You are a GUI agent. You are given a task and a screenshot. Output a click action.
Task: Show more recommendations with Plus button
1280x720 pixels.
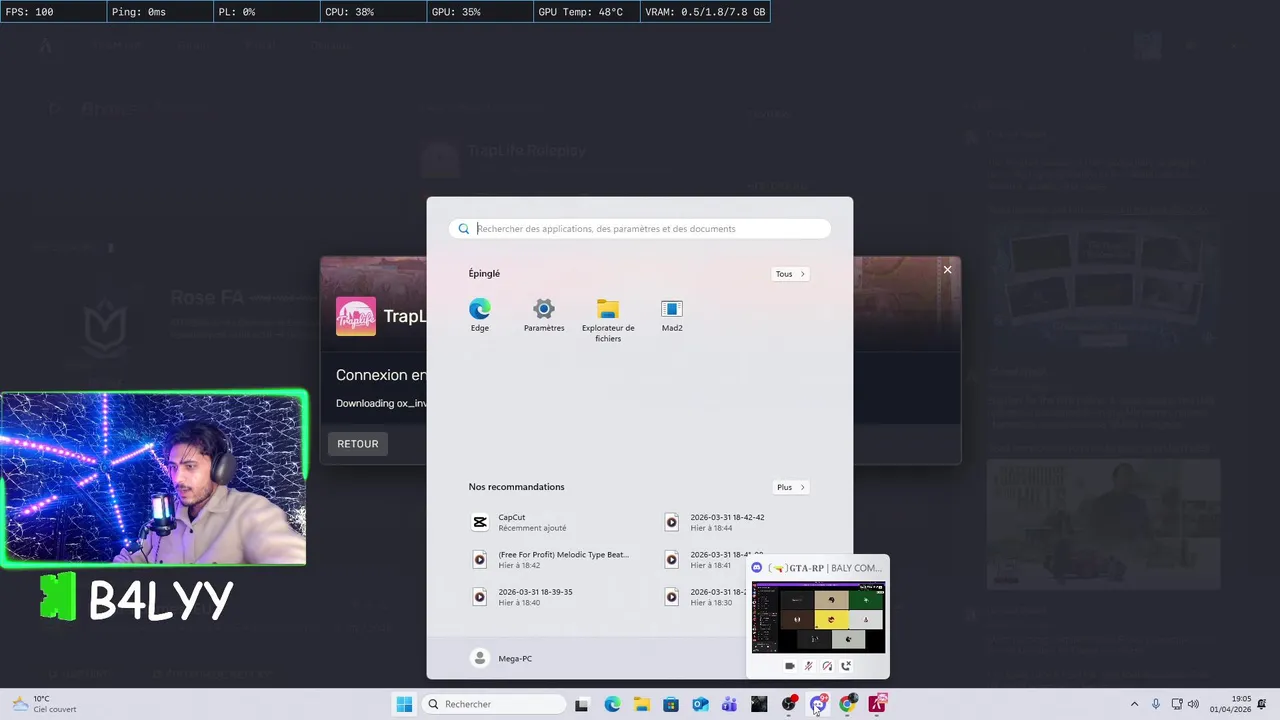pyautogui.click(x=790, y=487)
